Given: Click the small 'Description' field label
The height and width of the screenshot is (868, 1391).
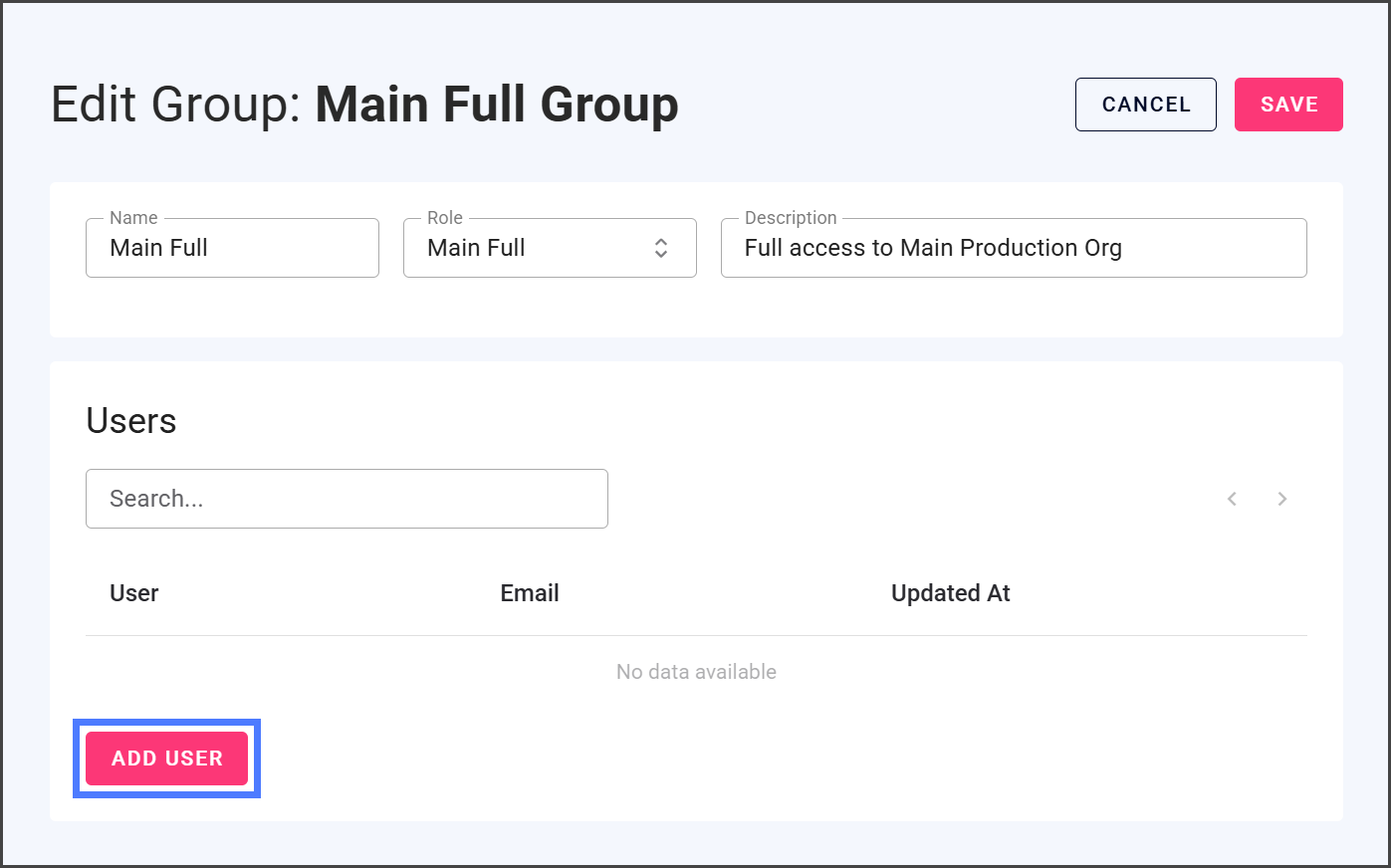Looking at the screenshot, I should tap(791, 218).
